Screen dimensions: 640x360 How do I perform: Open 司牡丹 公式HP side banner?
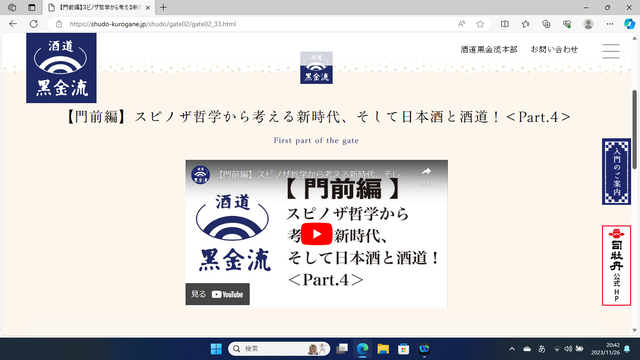(x=616, y=265)
